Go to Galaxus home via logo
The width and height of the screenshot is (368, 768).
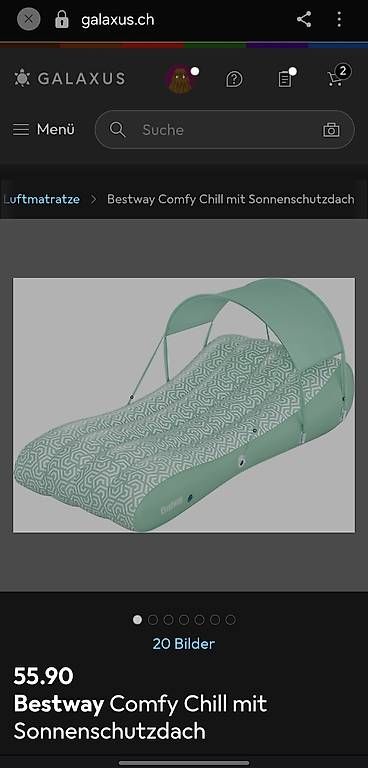(x=70, y=78)
